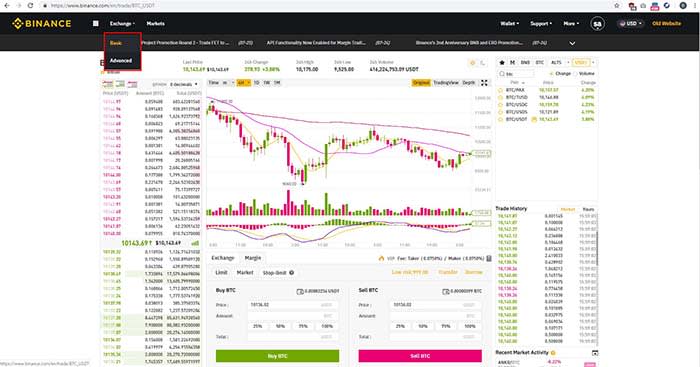Switch to the Exchange trading tab
The image size is (700, 367).
223,258
